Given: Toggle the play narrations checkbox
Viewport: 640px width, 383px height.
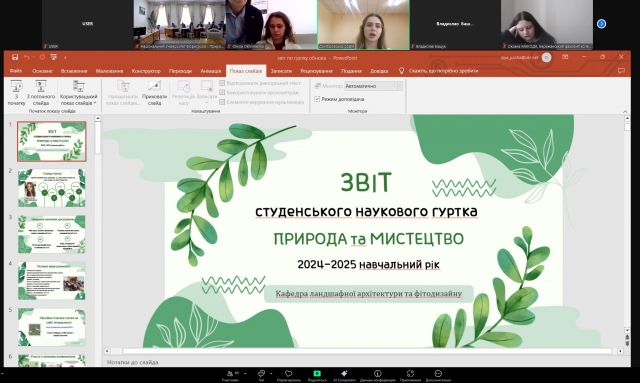Looking at the screenshot, I should (222, 83).
